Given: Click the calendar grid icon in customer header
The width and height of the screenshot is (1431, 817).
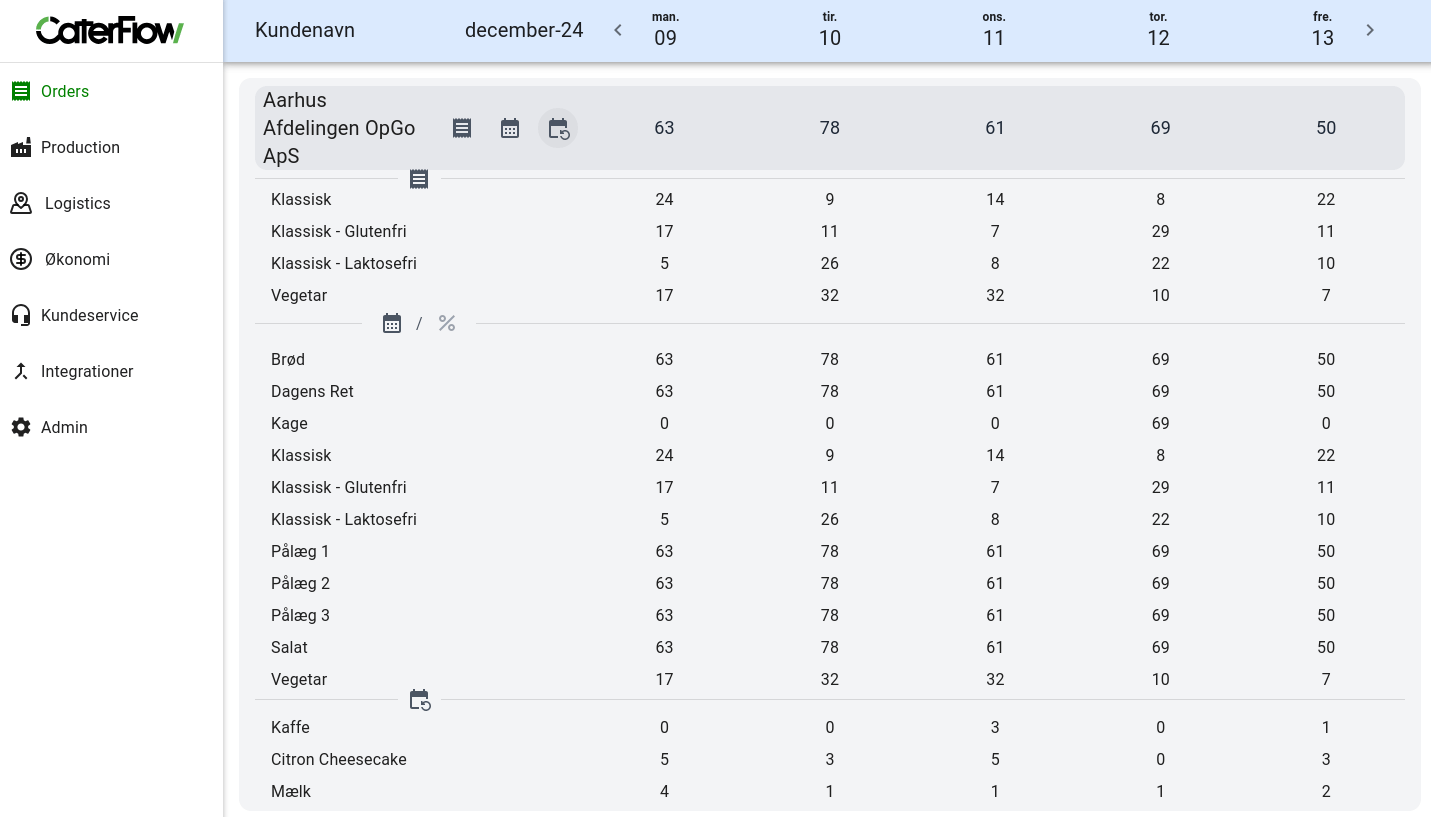Looking at the screenshot, I should (x=510, y=128).
